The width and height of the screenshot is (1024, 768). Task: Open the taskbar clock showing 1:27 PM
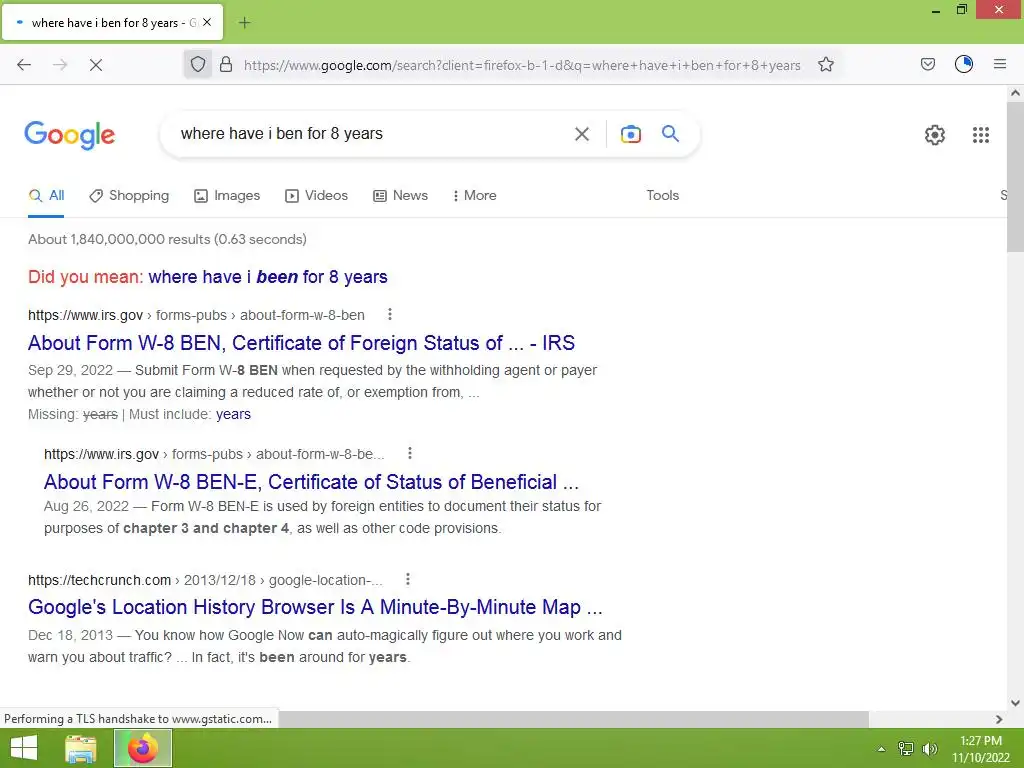coord(981,748)
